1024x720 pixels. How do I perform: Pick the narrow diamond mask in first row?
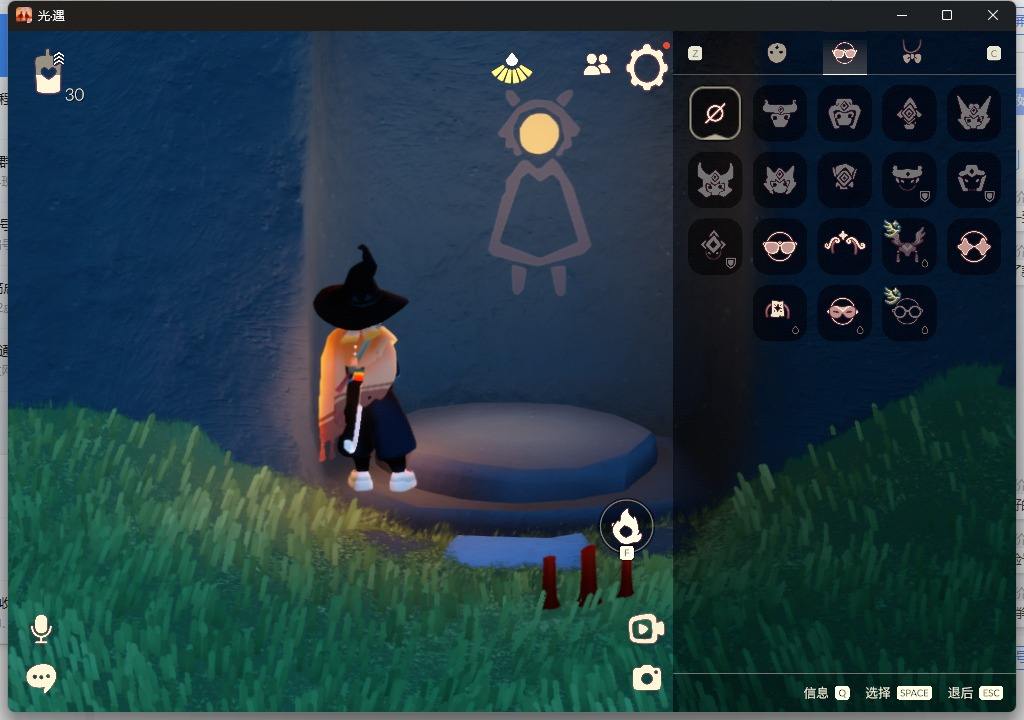(x=908, y=113)
